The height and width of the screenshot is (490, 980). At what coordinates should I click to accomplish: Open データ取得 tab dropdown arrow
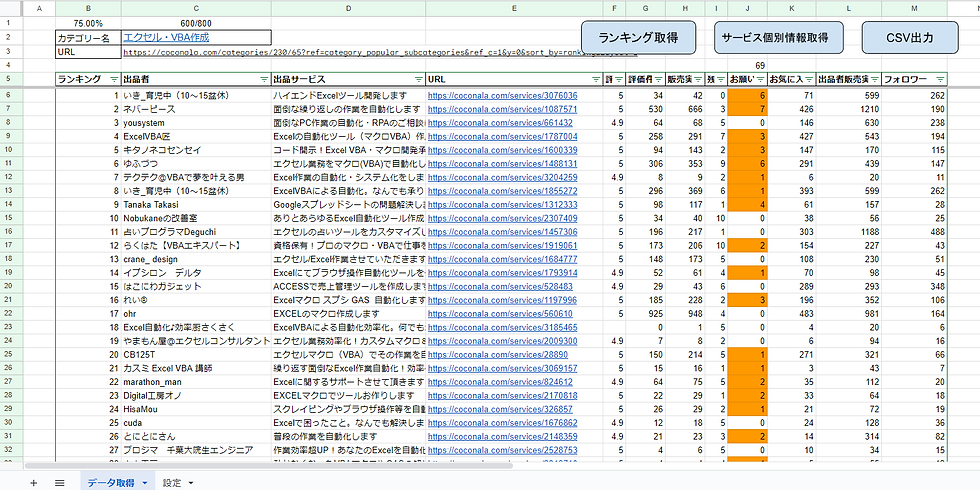[x=145, y=483]
